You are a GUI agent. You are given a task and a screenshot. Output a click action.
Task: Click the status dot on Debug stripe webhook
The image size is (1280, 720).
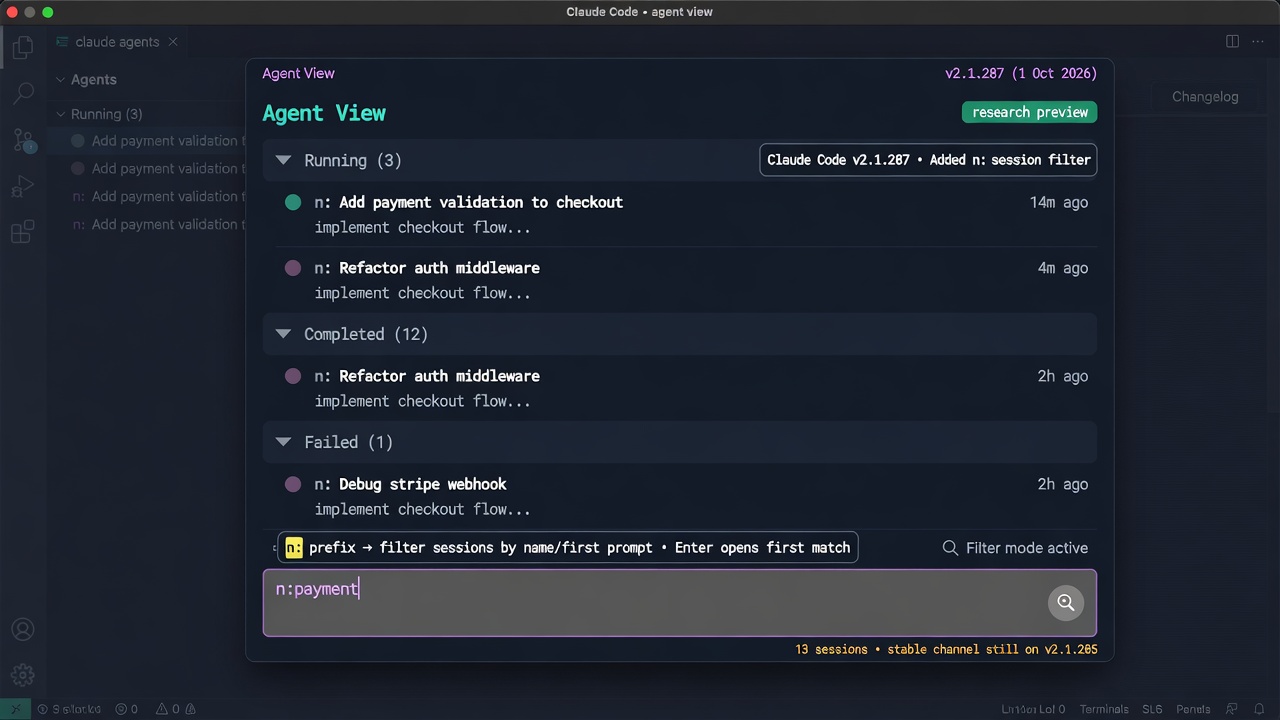[293, 484]
